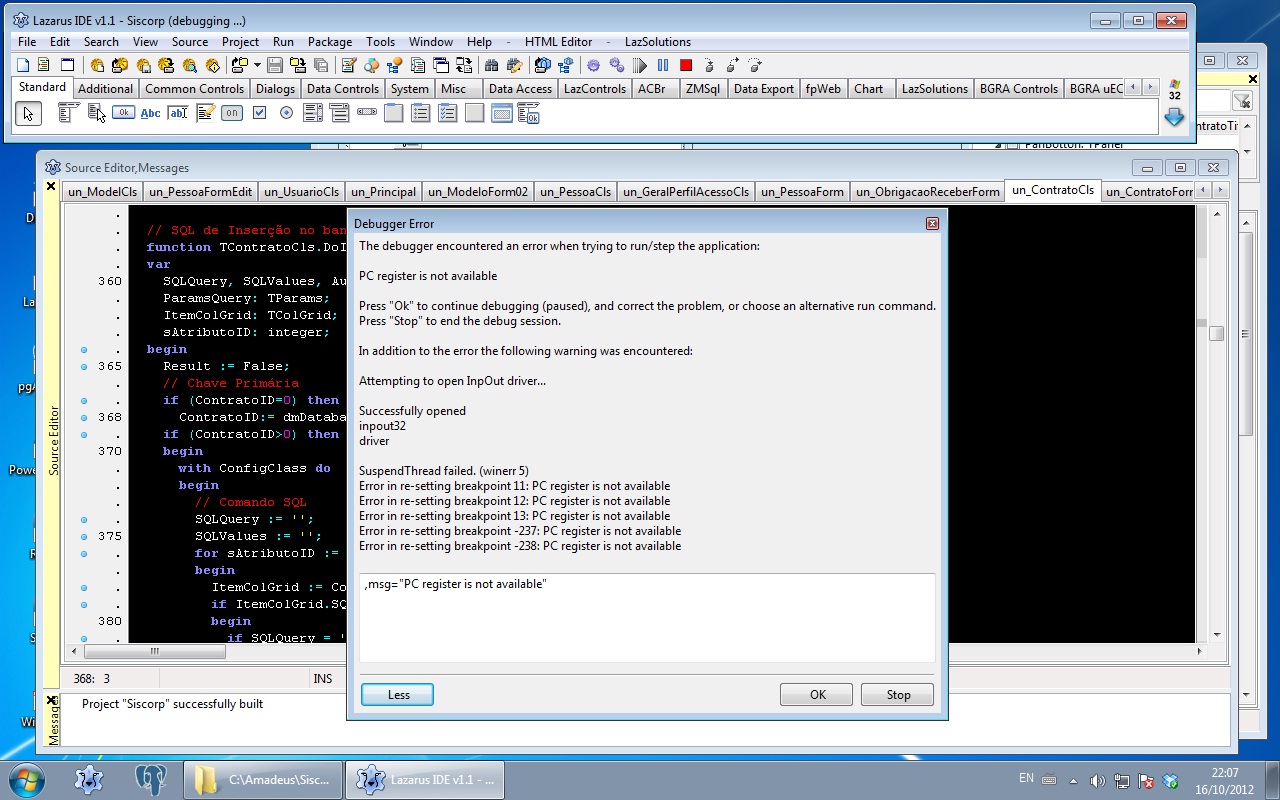Viewport: 1280px width, 800px height.
Task: Pick the TToggleBox 'on' component icon
Action: [232, 113]
